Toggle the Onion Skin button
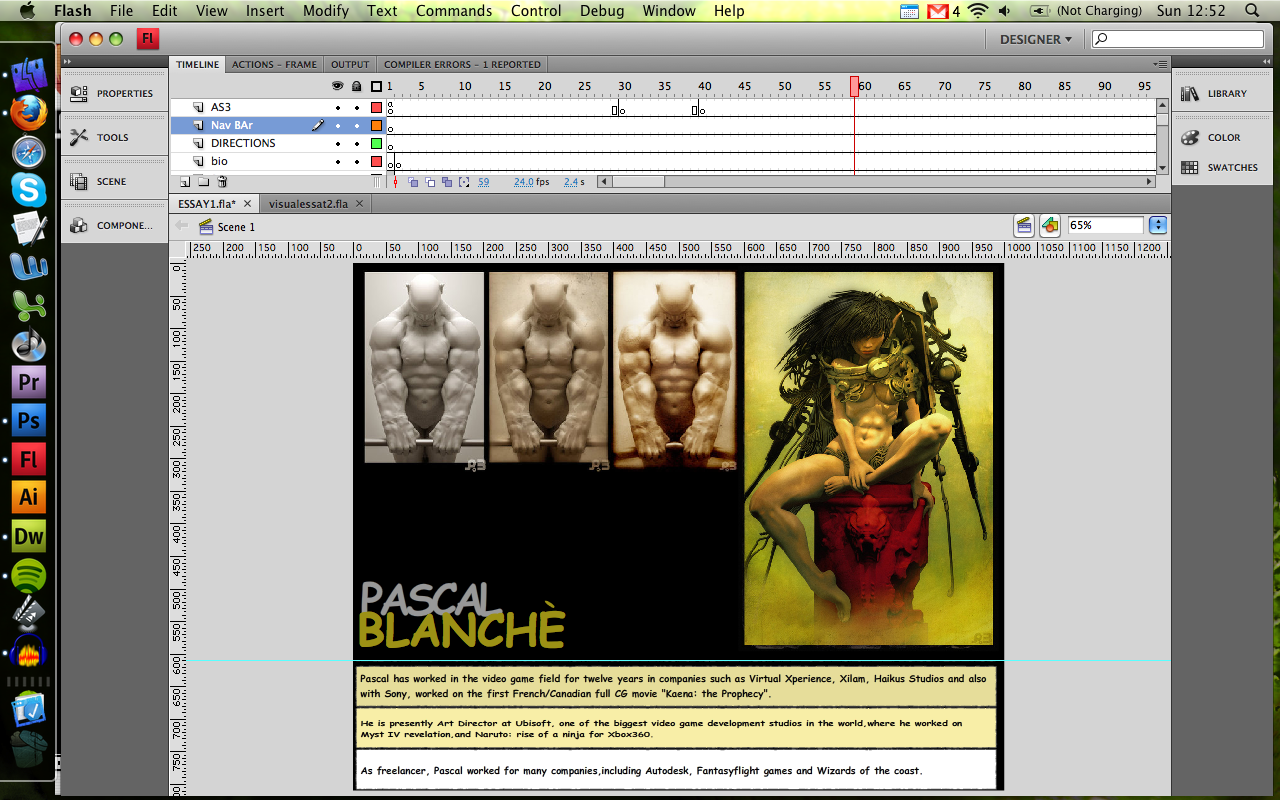The height and width of the screenshot is (800, 1280). (413, 182)
